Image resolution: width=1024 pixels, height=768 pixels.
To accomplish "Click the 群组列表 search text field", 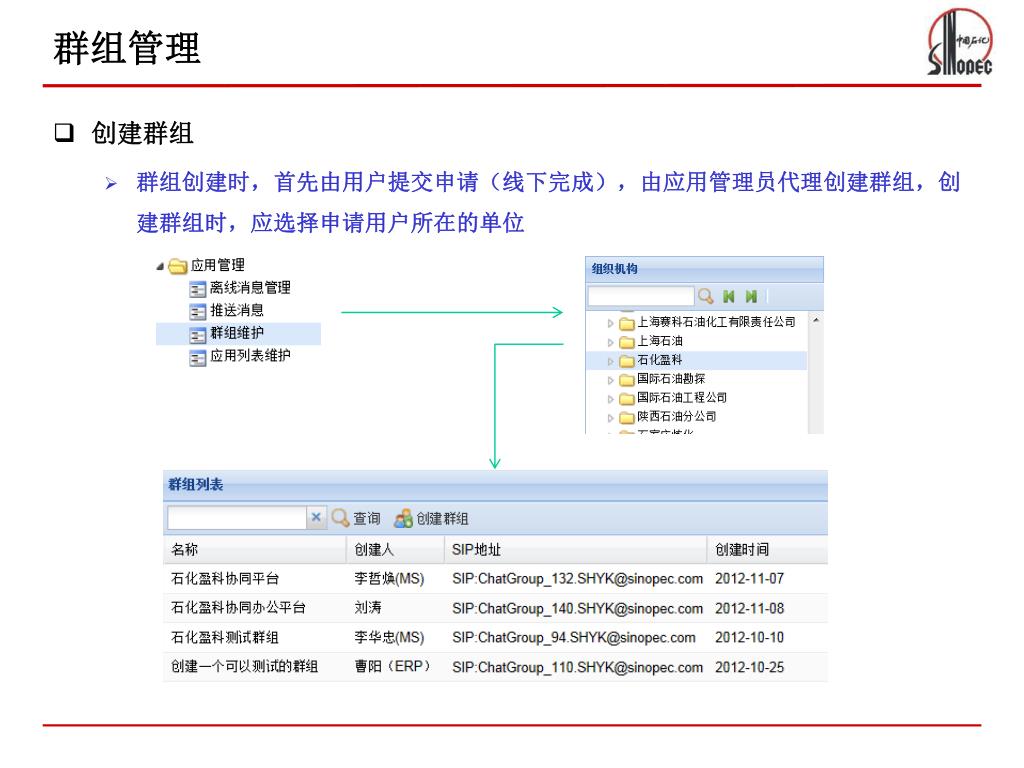I will pyautogui.click(x=236, y=518).
